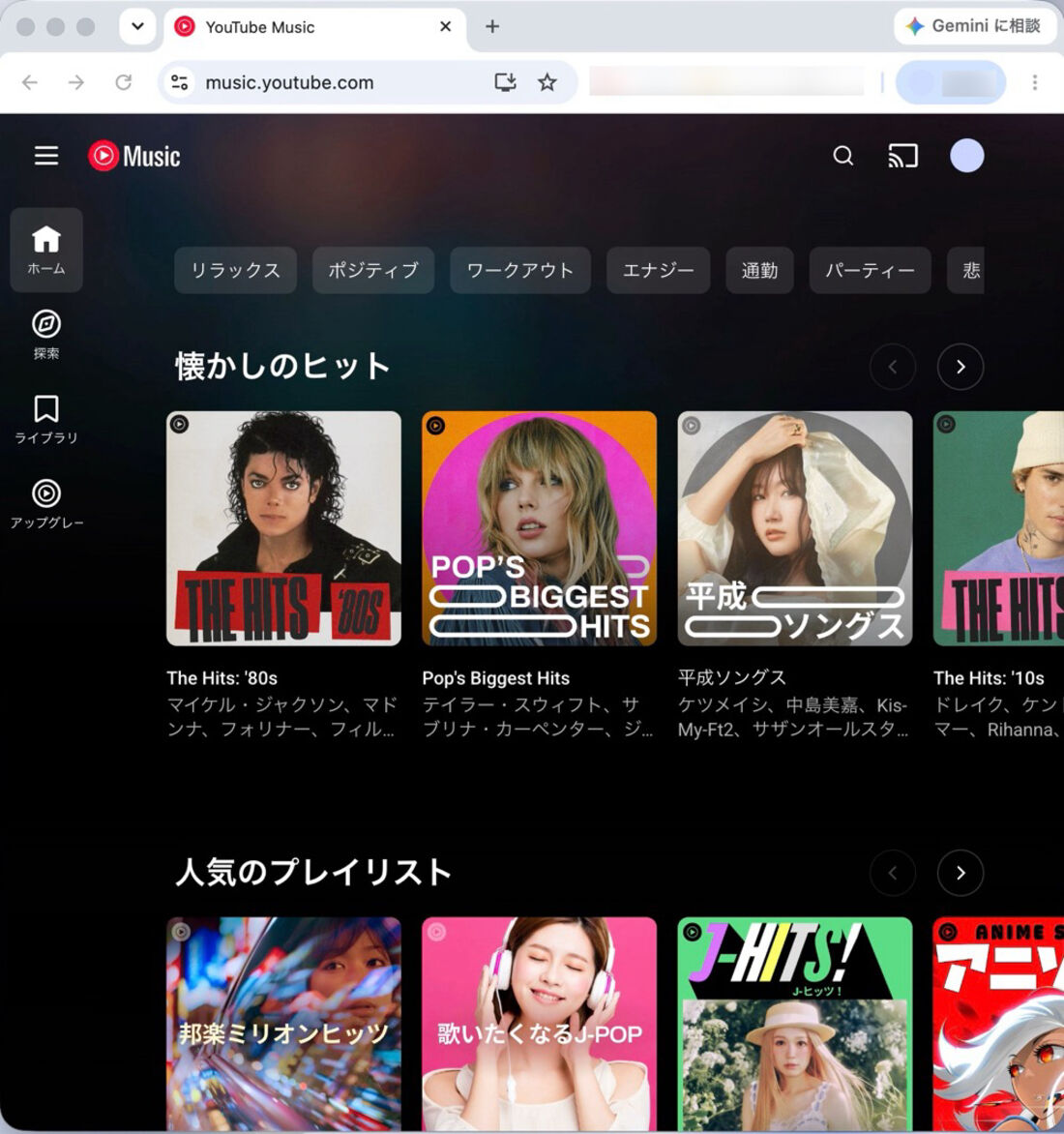Click the YouTube Music logo
The height and width of the screenshot is (1134, 1064).
[x=133, y=156]
